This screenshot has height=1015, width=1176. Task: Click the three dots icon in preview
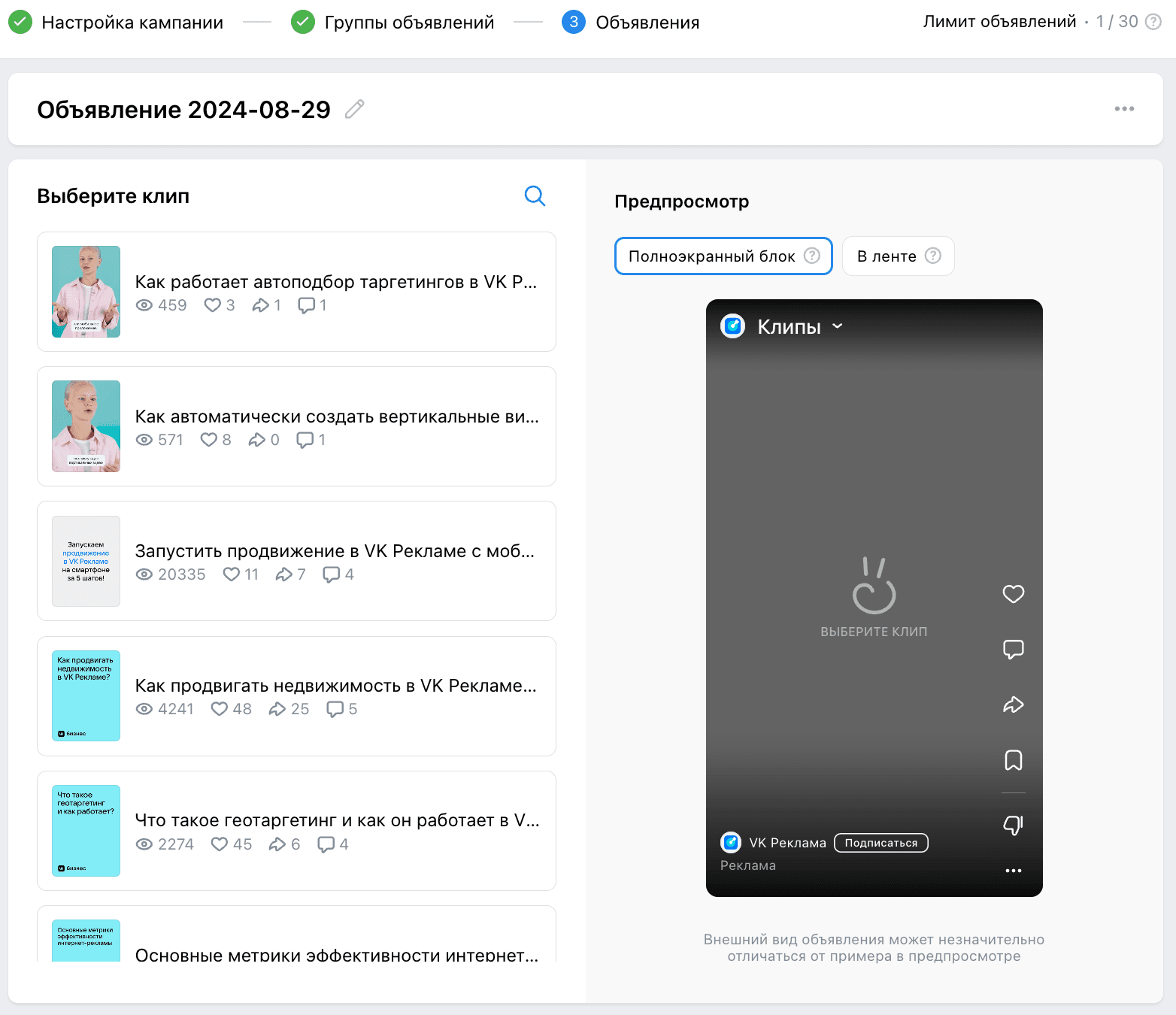click(1014, 871)
